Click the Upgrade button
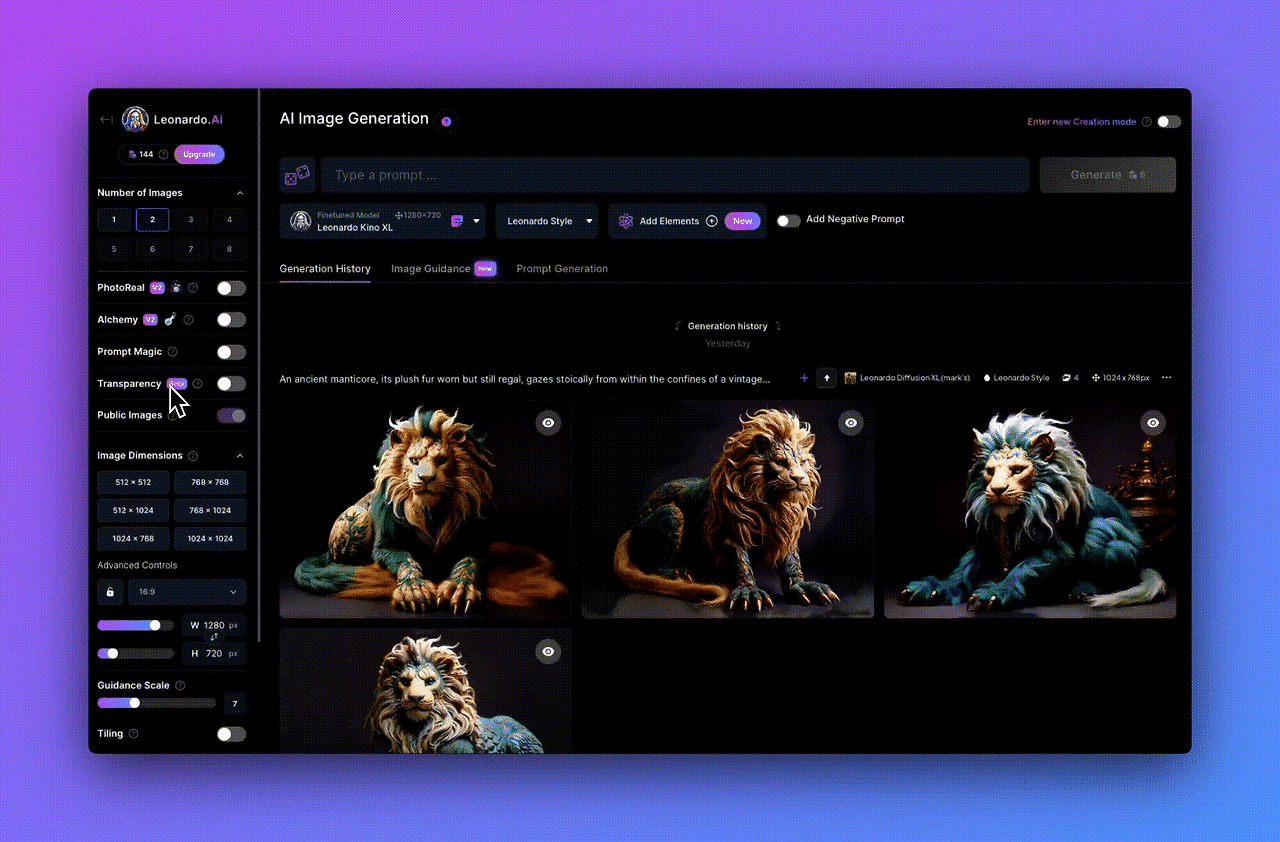 pyautogui.click(x=199, y=154)
